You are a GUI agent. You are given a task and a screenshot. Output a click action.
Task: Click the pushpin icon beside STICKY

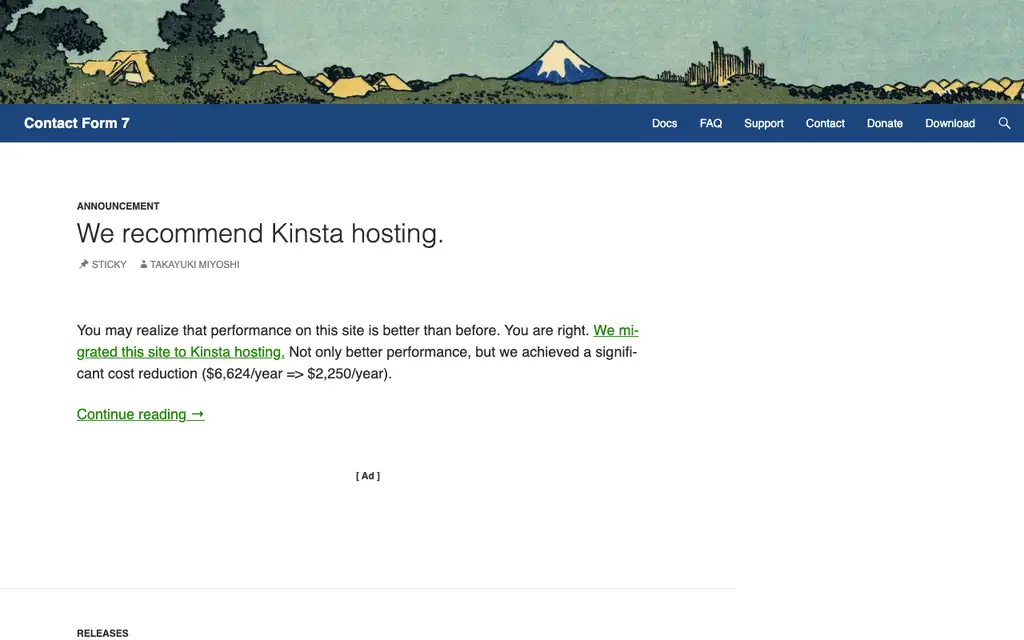[x=83, y=264]
